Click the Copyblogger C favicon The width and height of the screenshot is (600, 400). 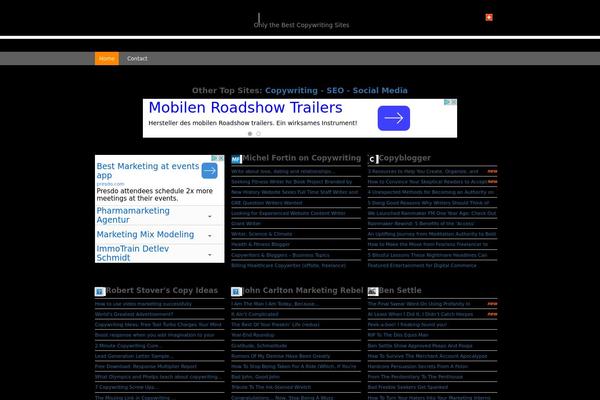coord(373,159)
